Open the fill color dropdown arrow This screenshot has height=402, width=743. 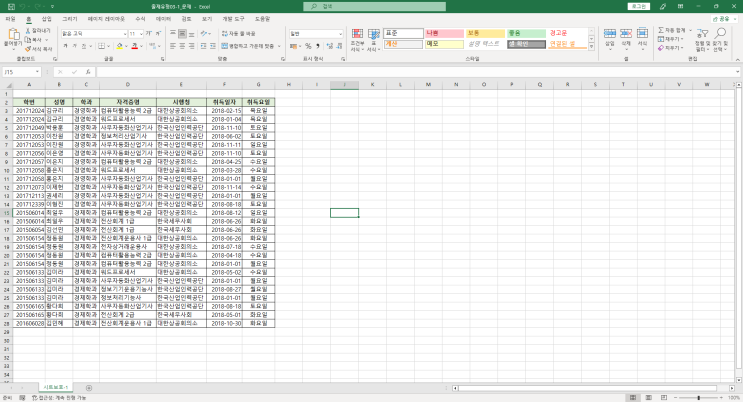coord(127,46)
